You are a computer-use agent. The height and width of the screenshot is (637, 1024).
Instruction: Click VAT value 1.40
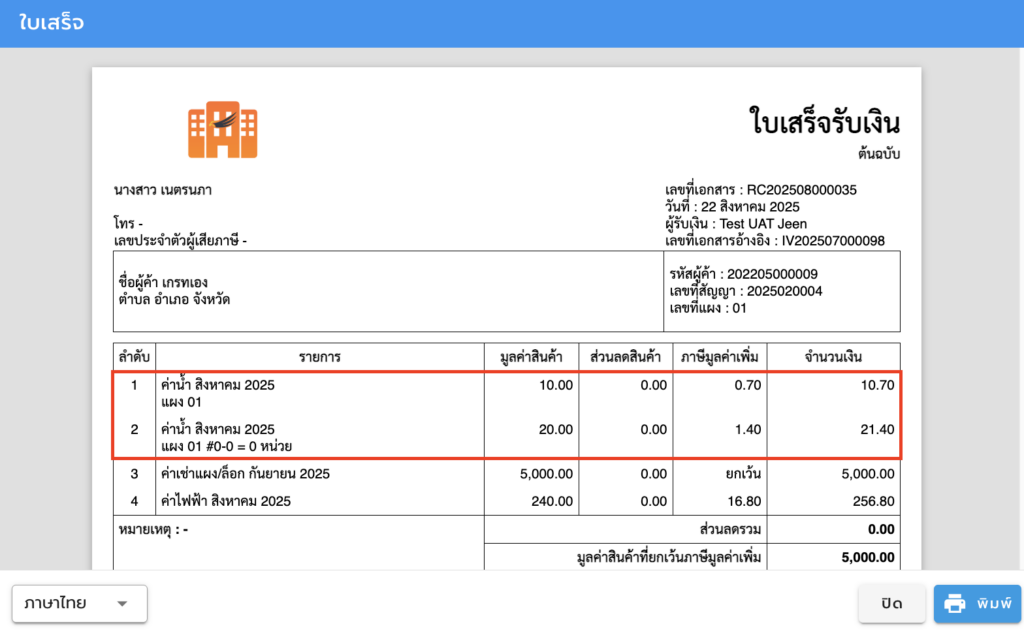pyautogui.click(x=748, y=430)
